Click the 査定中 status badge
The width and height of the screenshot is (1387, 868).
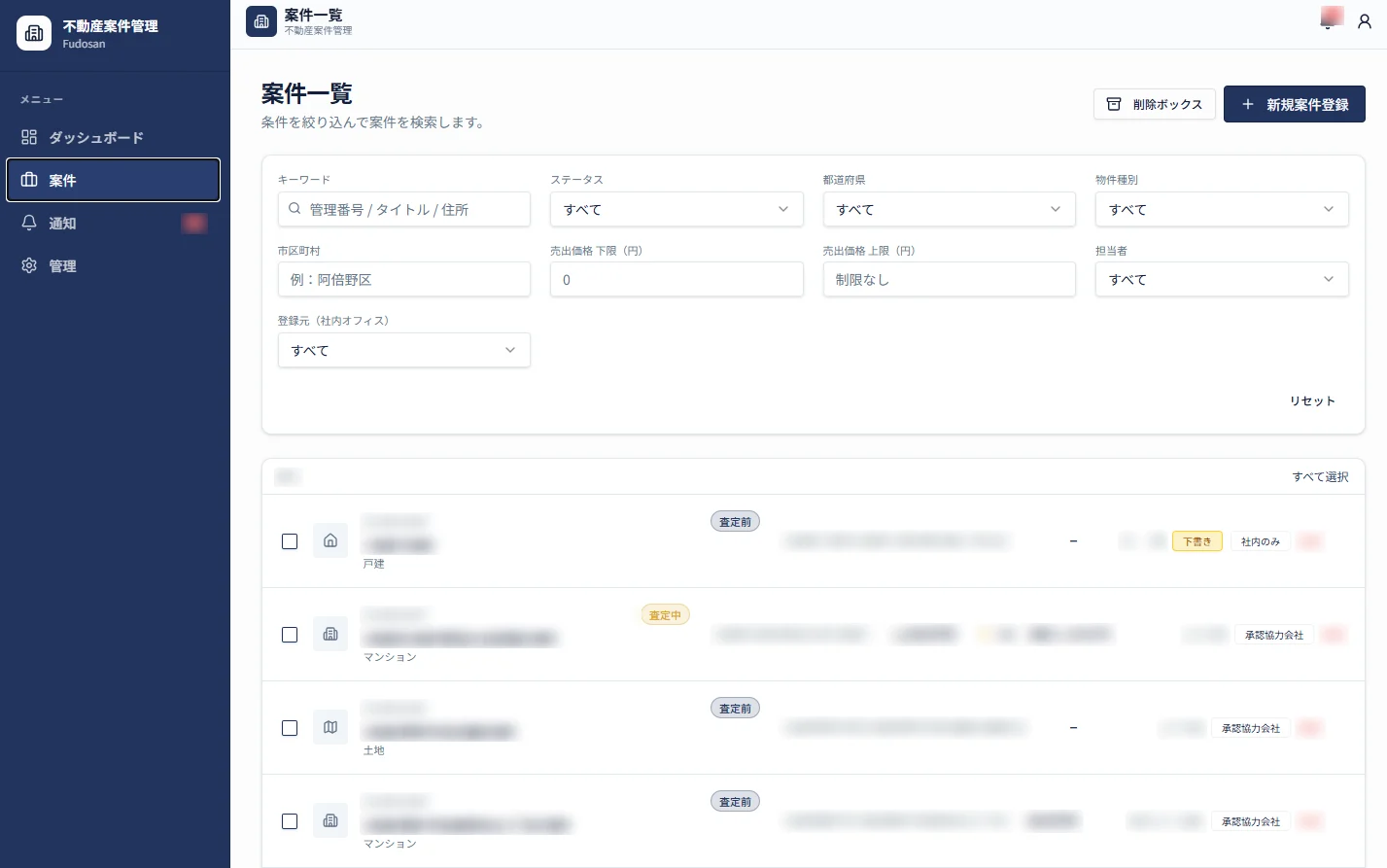tap(666, 614)
